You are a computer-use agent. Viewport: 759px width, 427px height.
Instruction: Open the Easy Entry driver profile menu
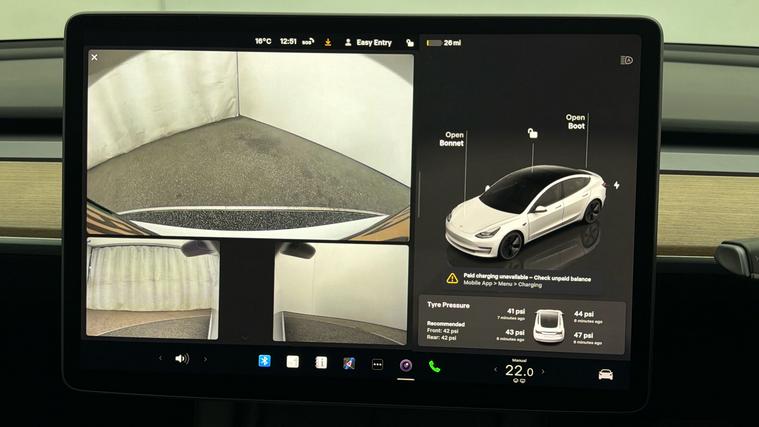367,43
